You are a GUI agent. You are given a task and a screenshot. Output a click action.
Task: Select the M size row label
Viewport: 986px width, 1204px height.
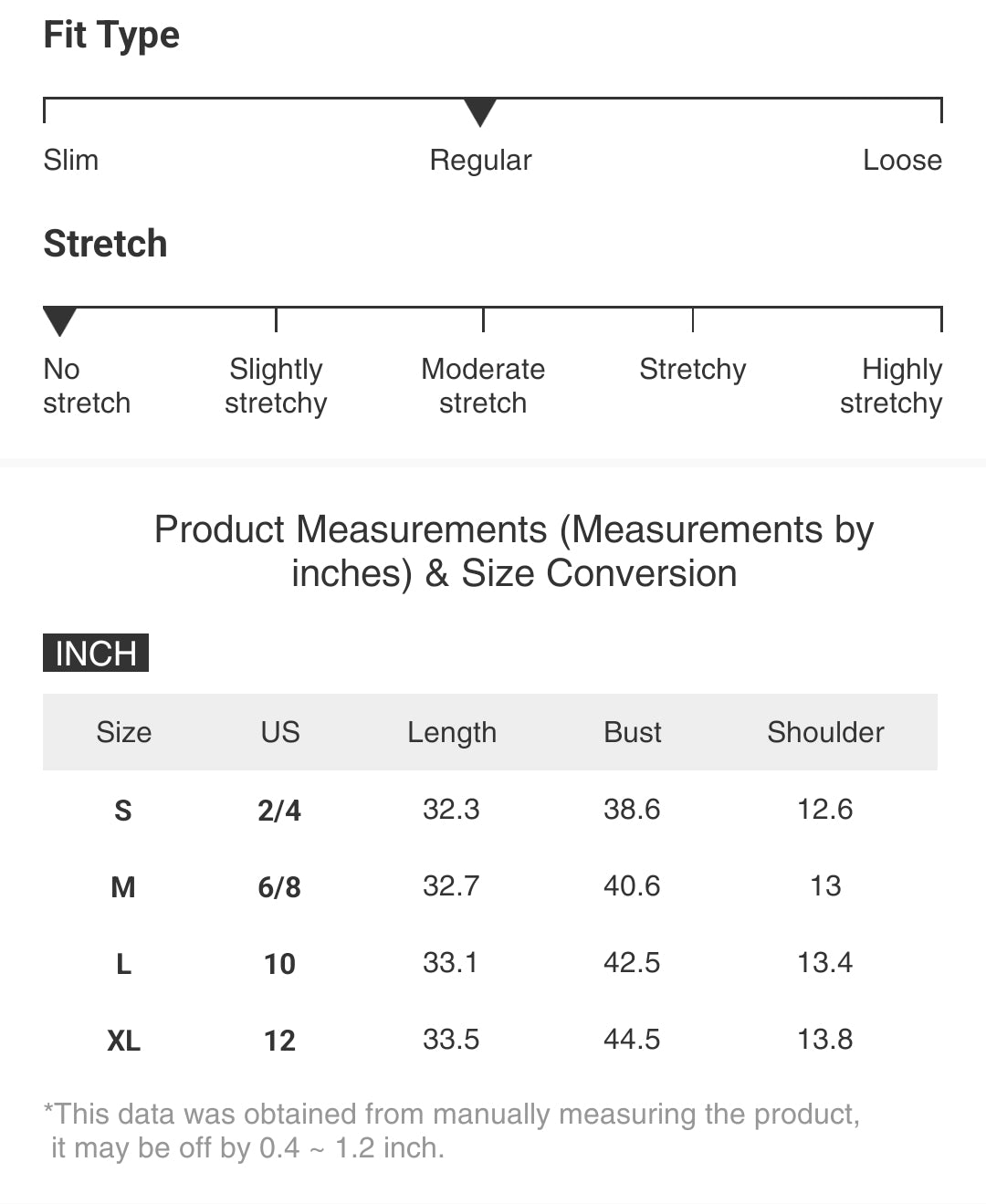tap(123, 886)
